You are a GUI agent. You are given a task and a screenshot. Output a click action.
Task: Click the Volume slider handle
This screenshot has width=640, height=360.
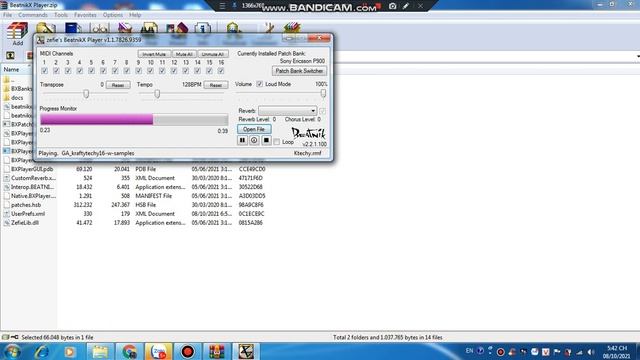coord(323,93)
